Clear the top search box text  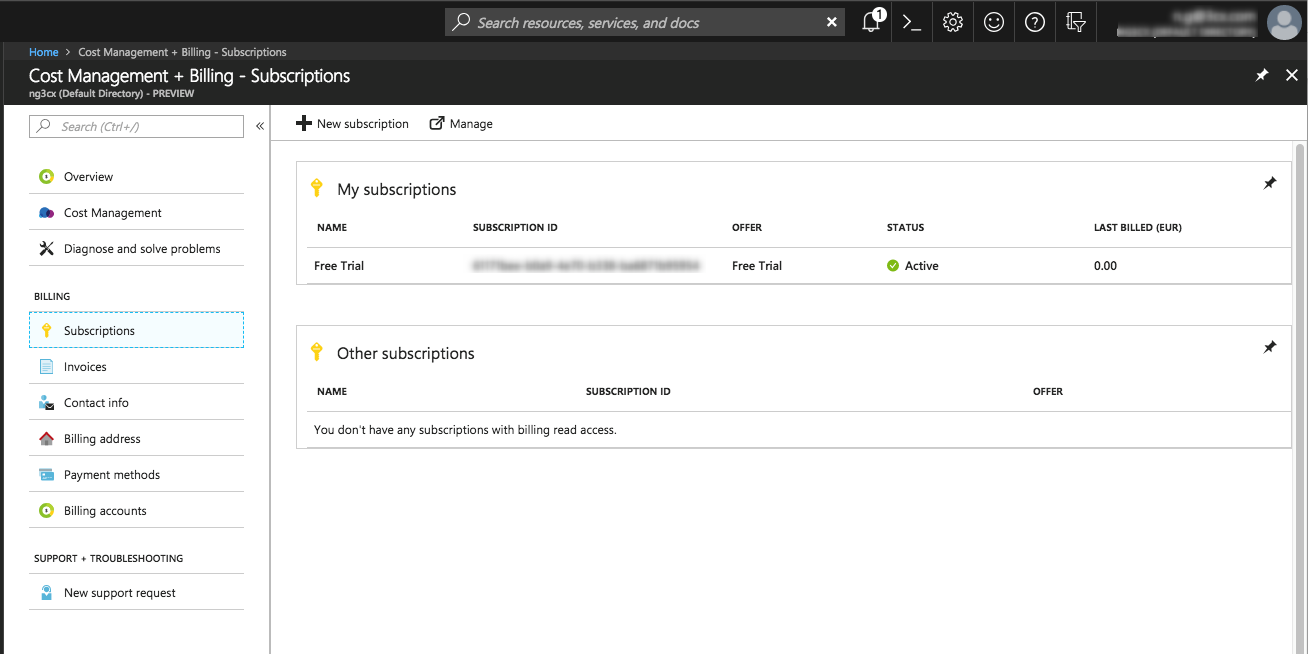[832, 22]
